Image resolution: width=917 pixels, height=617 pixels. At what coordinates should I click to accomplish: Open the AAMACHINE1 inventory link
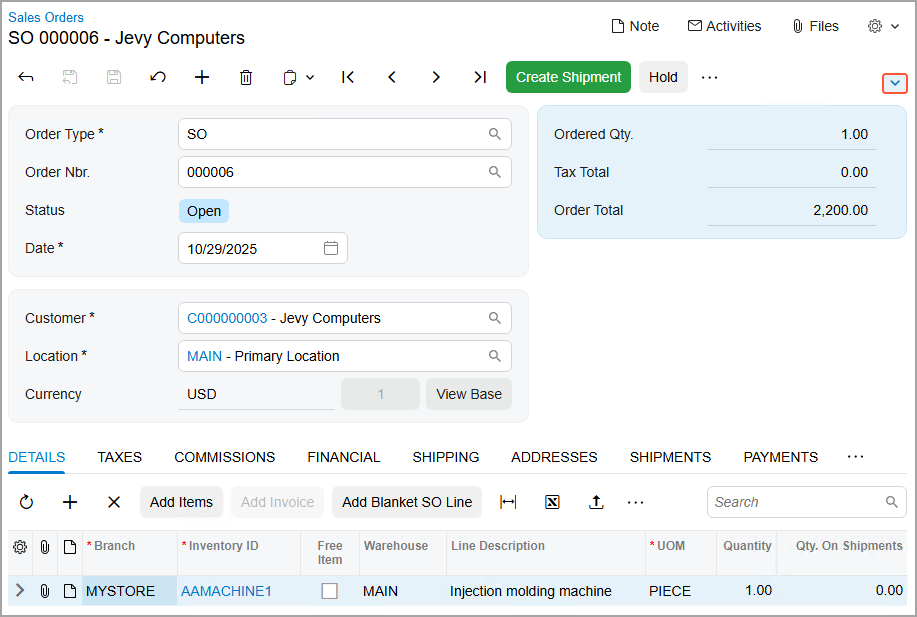click(x=226, y=591)
